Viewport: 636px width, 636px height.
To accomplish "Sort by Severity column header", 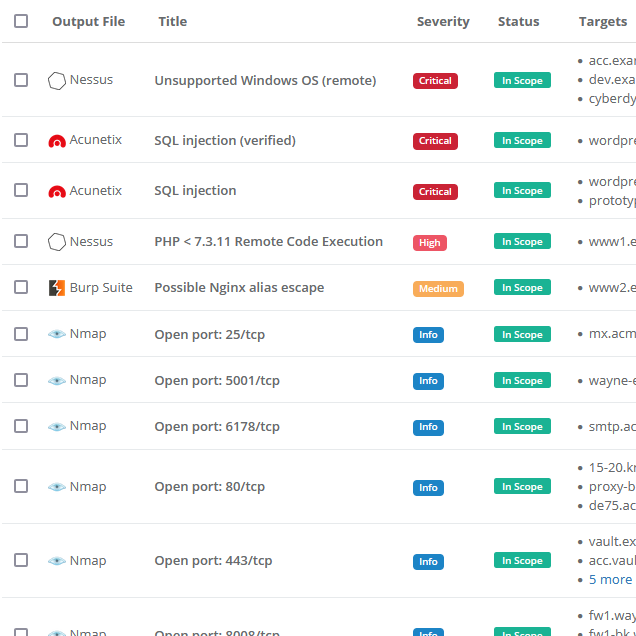I will click(x=443, y=21).
